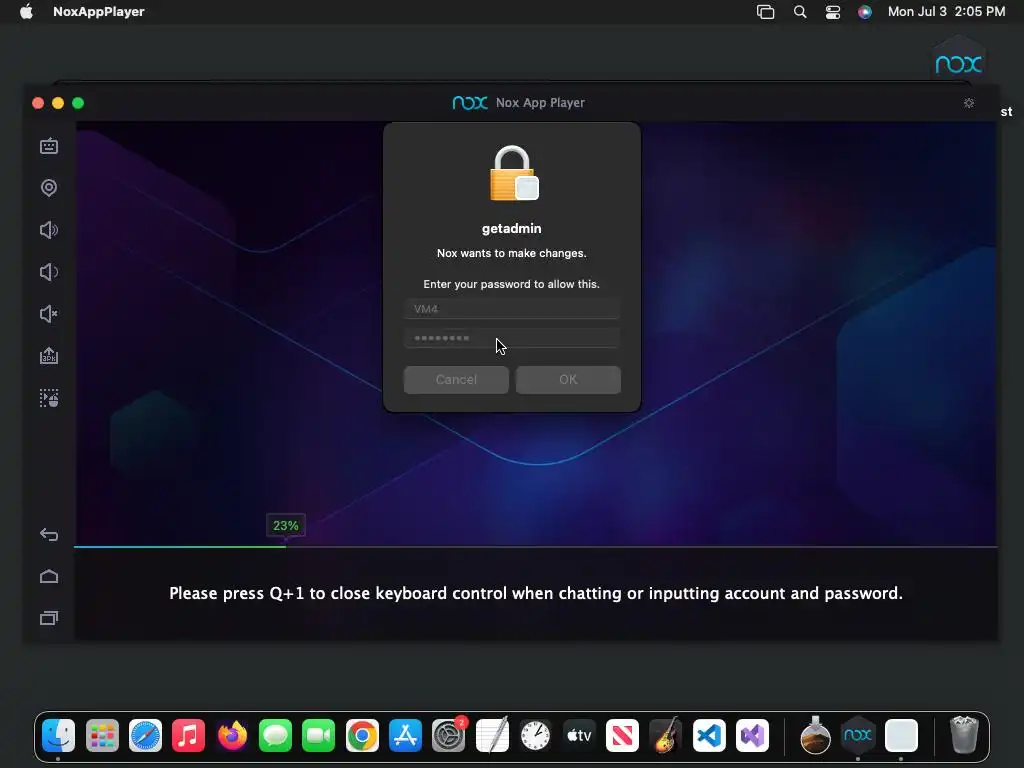Screen dimensions: 1024x768
Task: Open Control Center in menu bar
Action: coord(833,12)
